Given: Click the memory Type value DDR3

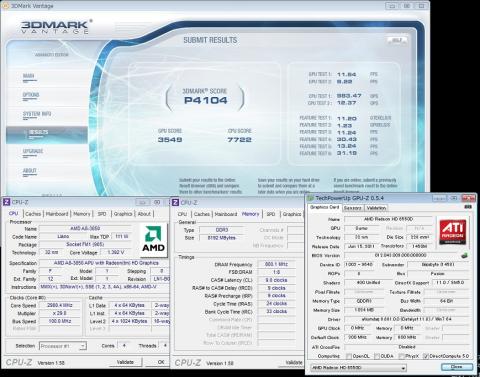Looking at the screenshot, I should point(221,230).
